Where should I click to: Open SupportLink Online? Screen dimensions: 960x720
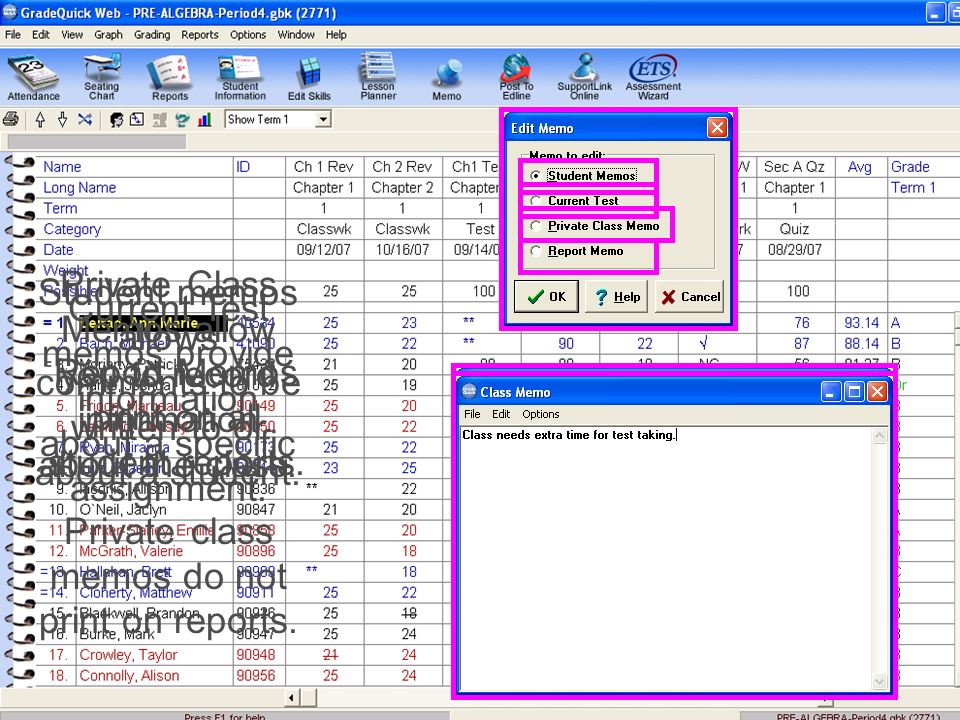tap(585, 77)
